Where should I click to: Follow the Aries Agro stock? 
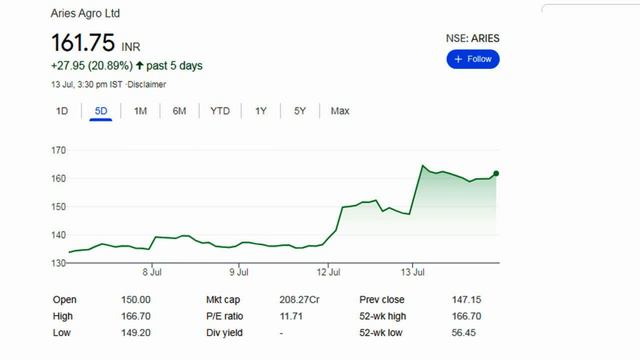[x=473, y=59]
